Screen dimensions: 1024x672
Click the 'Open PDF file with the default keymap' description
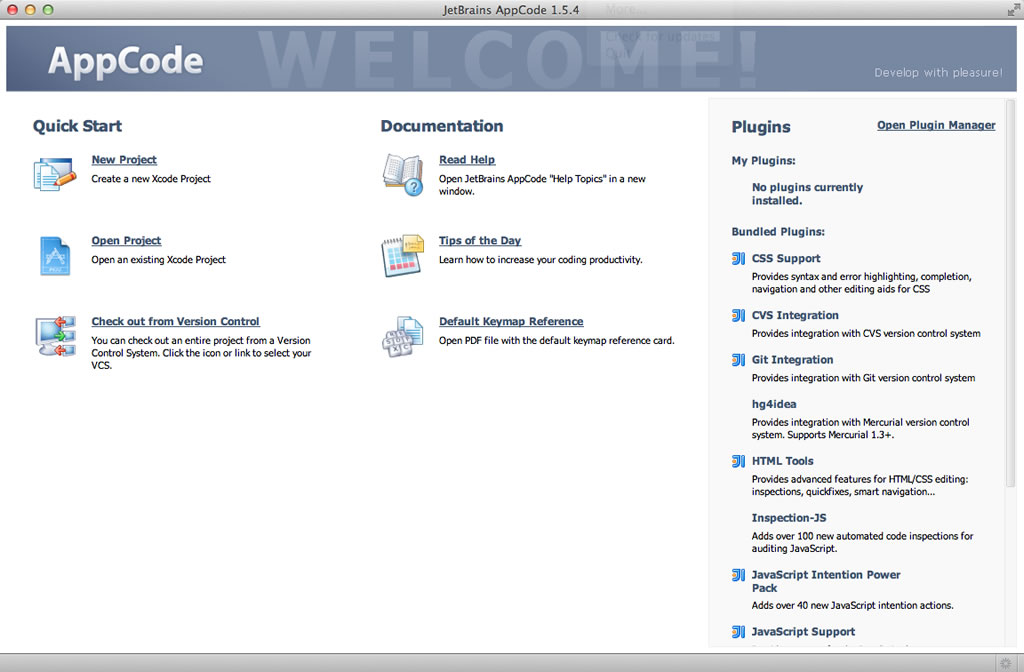tap(556, 341)
